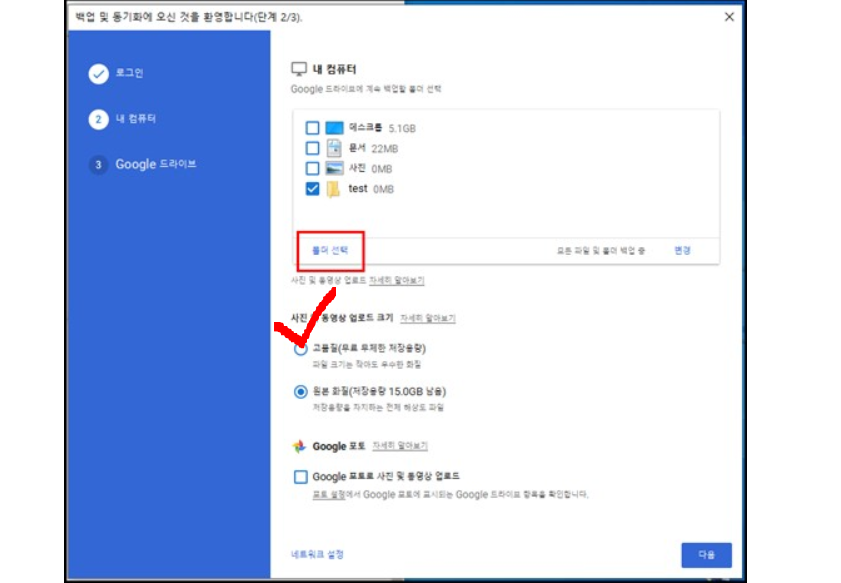Close the backup and sync dialog

[729, 17]
